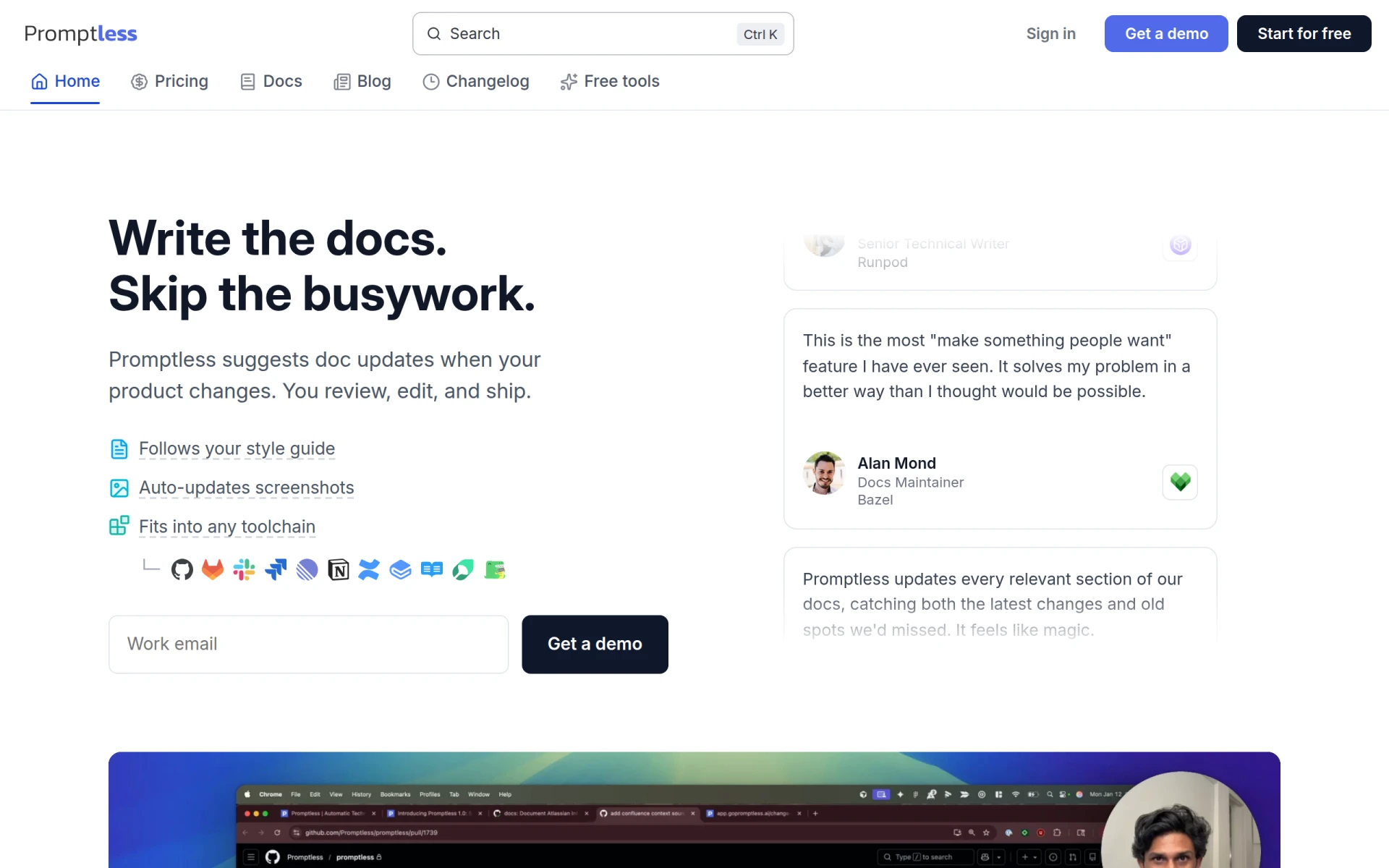Click the Notion integration icon

339,570
